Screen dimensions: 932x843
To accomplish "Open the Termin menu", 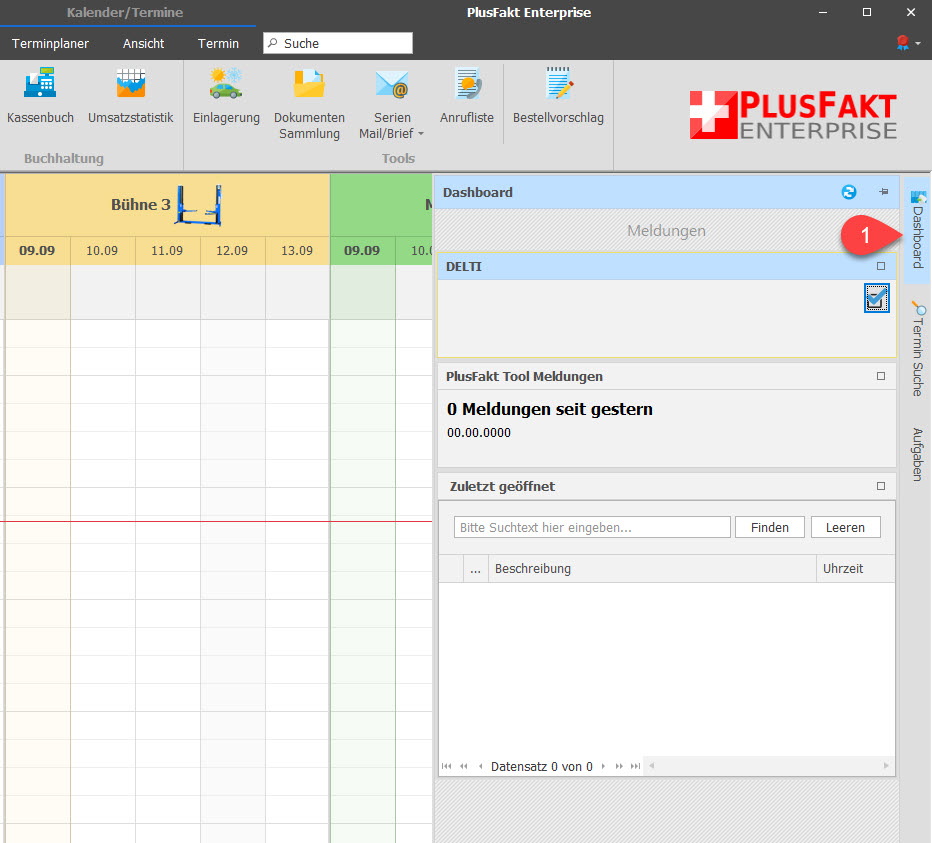I will (218, 43).
